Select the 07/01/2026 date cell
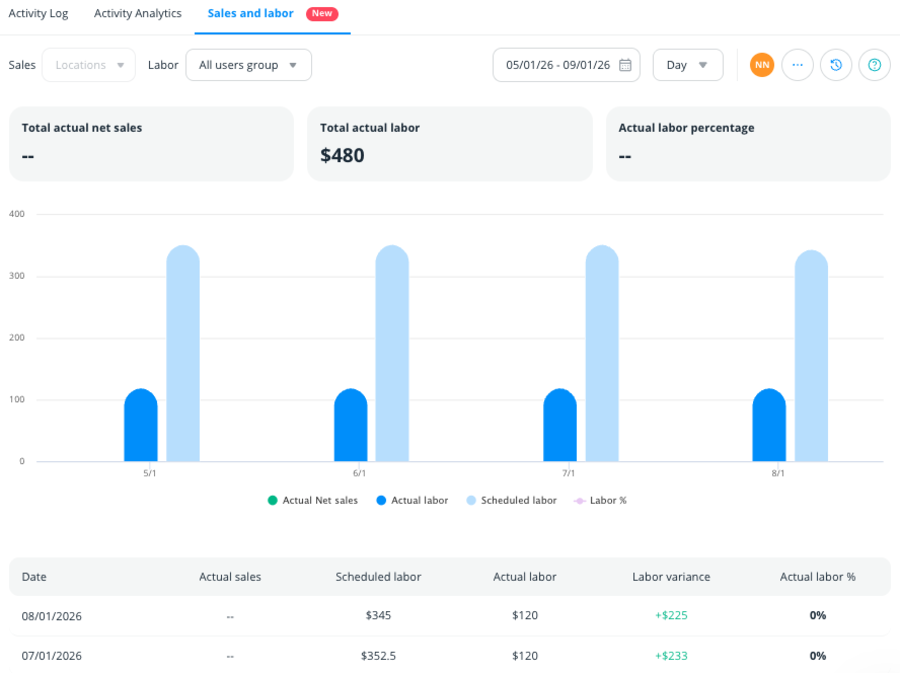The width and height of the screenshot is (900, 673). click(x=52, y=656)
